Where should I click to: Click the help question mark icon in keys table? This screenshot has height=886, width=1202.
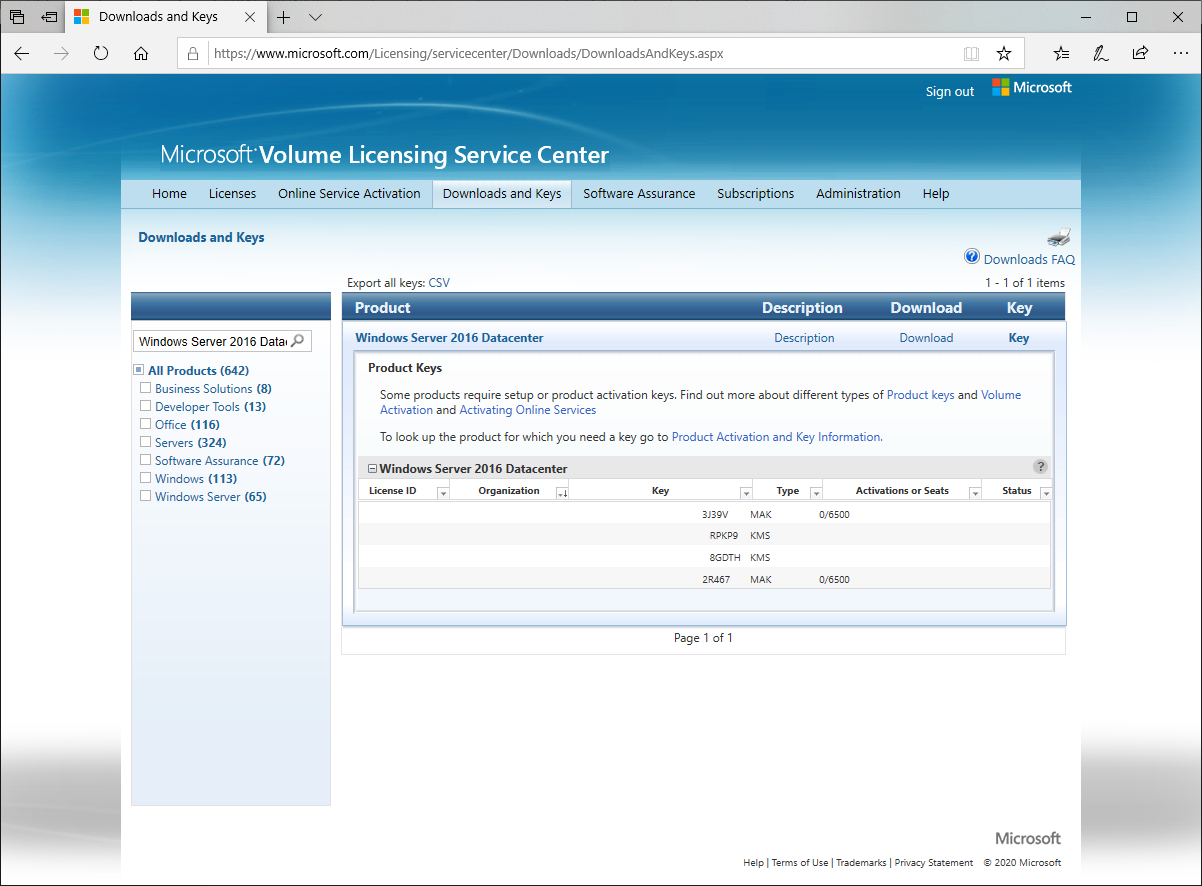pos(1040,467)
